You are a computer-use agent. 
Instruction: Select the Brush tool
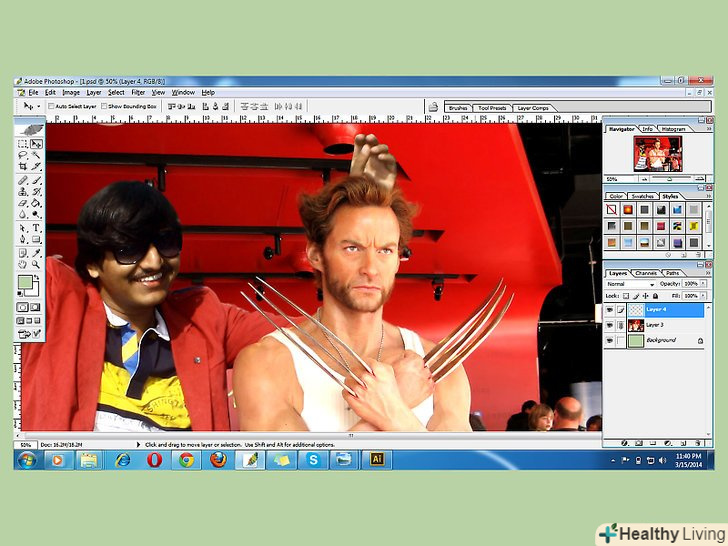click(36, 180)
